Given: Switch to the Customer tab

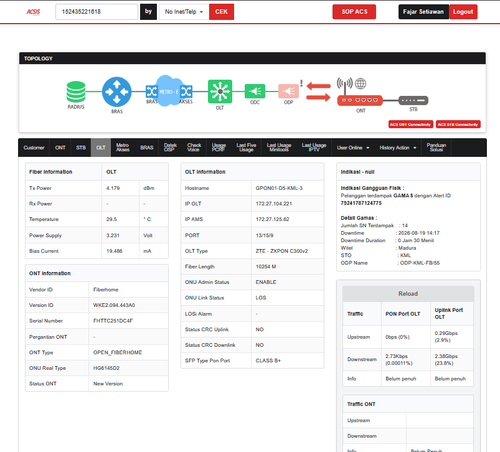Looking at the screenshot, I should pos(34,148).
